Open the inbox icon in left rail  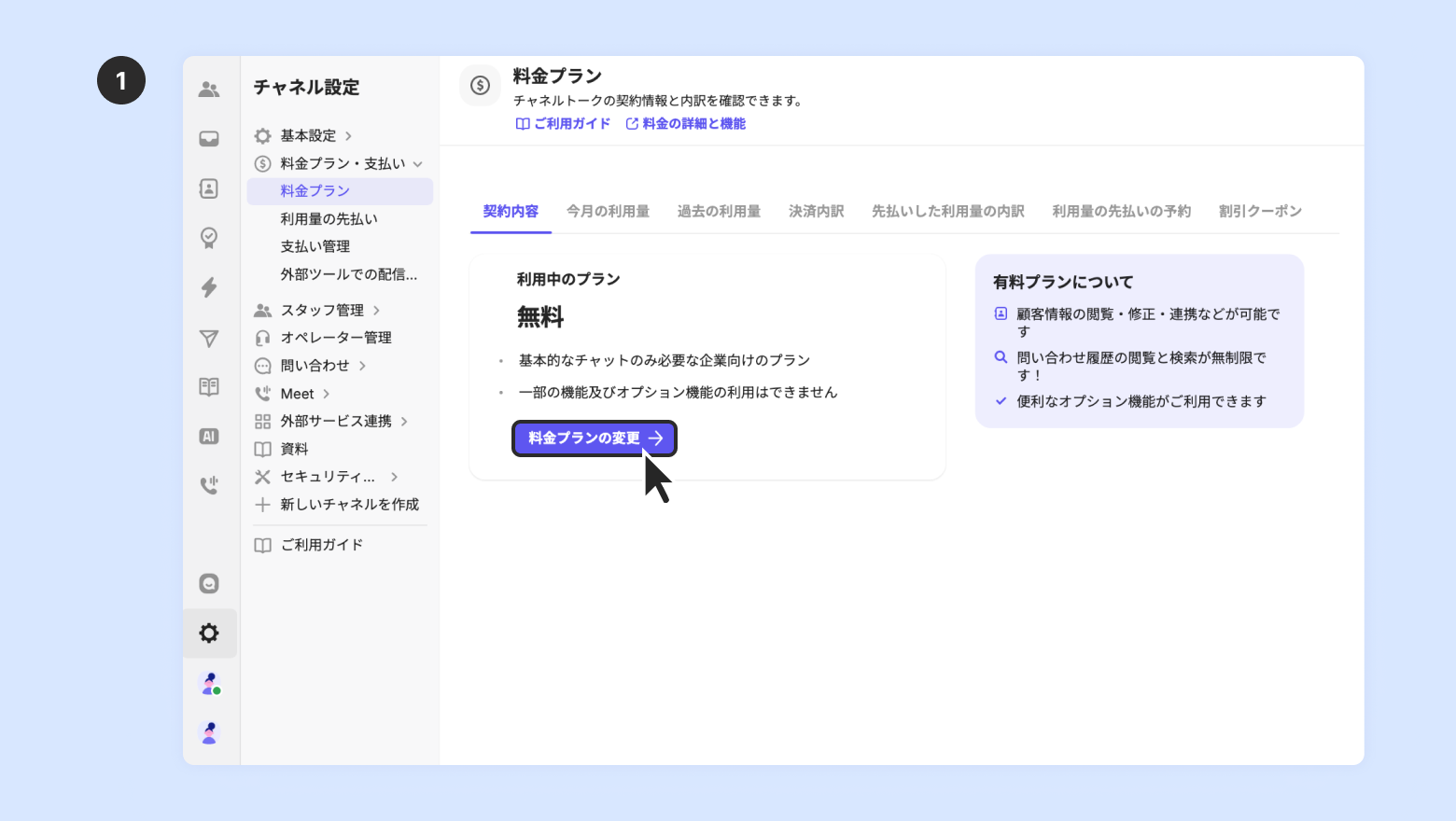[x=209, y=139]
